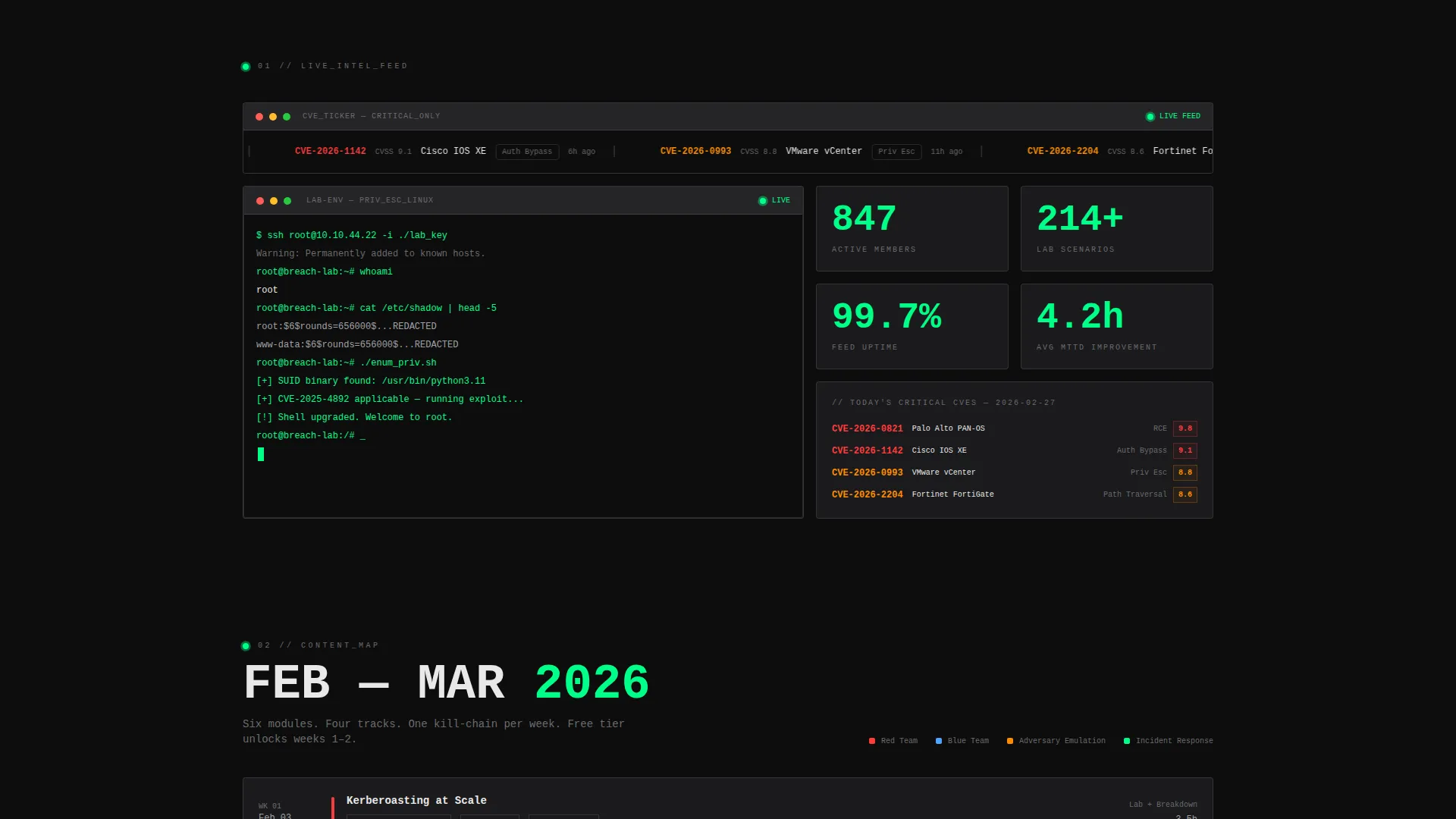
Task: Open CVE-2026-1142 in today's critical list
Action: point(868,450)
